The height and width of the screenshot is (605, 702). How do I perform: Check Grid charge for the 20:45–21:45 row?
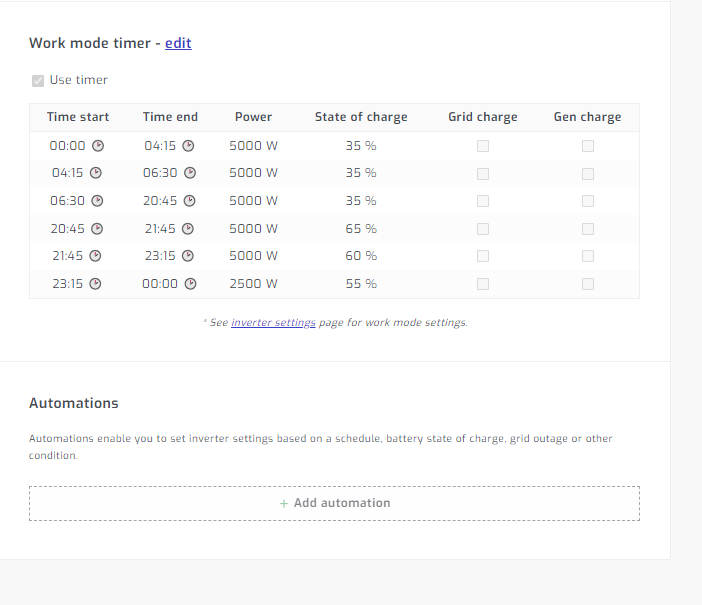[x=483, y=229]
